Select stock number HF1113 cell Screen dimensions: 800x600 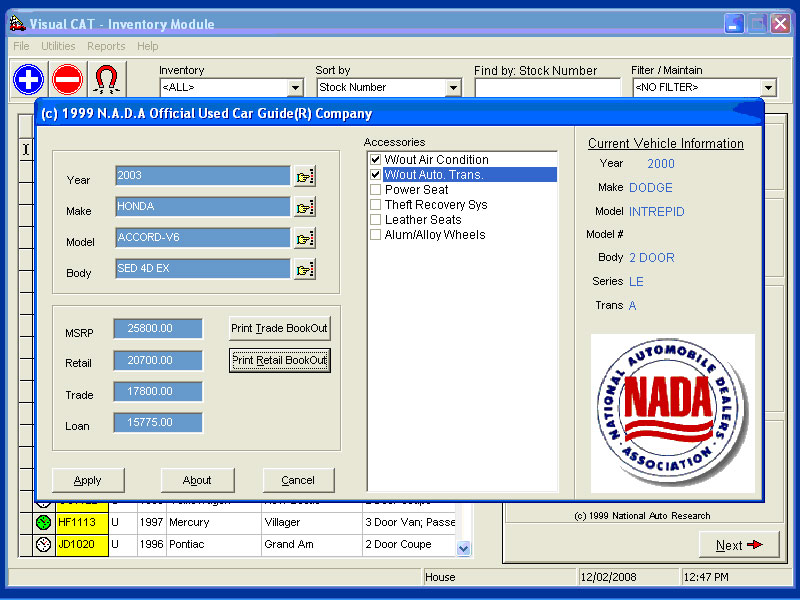(x=82, y=522)
